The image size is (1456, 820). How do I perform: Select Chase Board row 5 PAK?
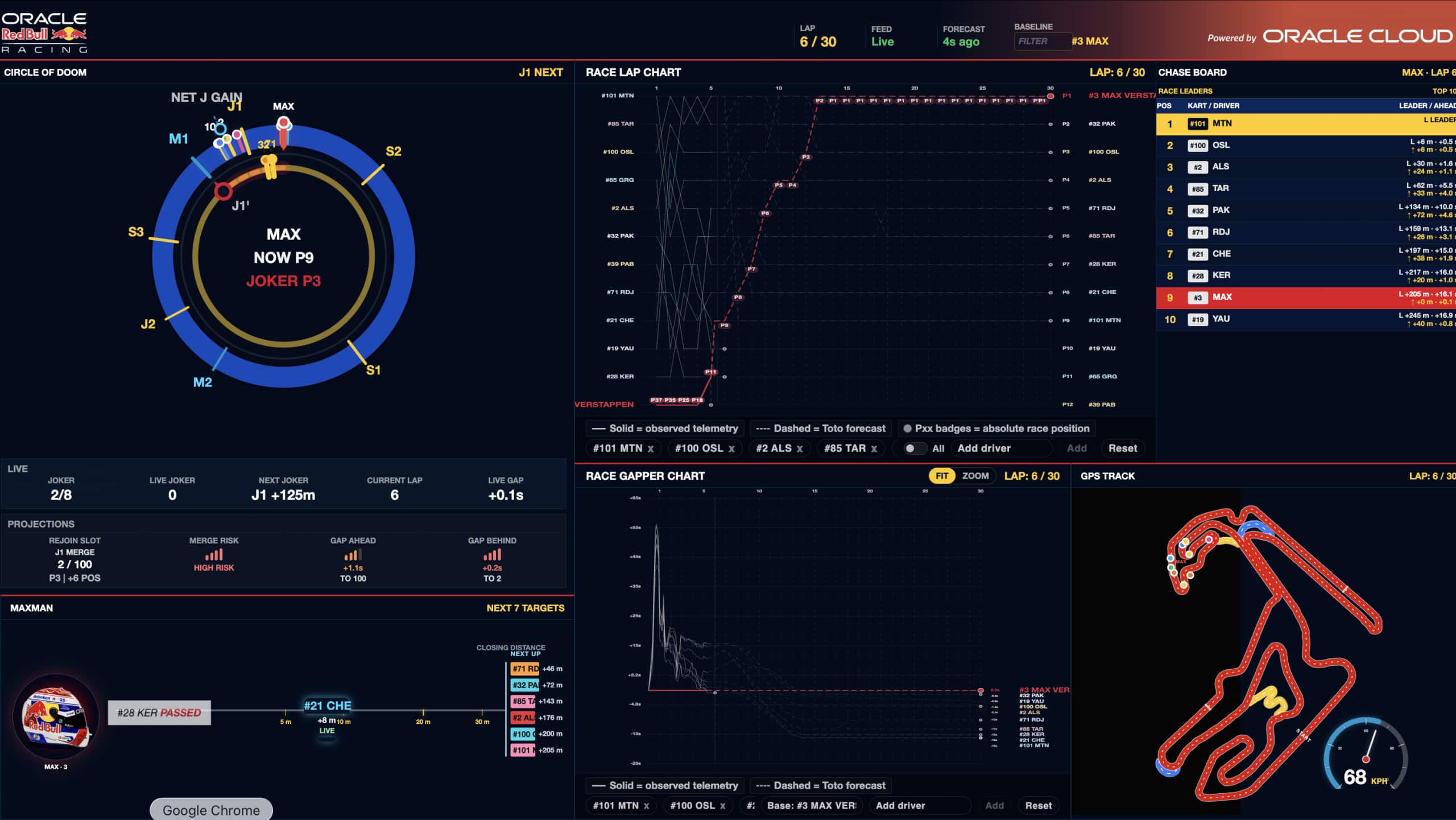(x=1306, y=211)
